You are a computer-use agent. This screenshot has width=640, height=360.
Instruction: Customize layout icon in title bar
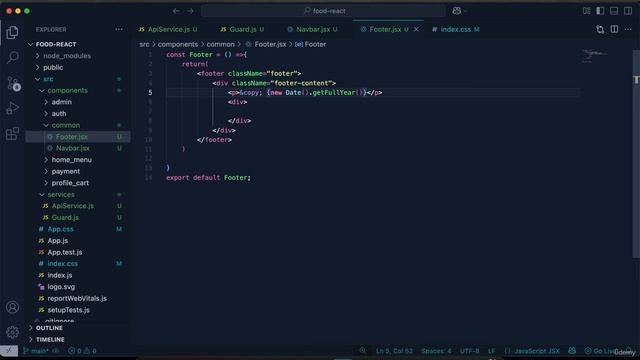point(587,11)
